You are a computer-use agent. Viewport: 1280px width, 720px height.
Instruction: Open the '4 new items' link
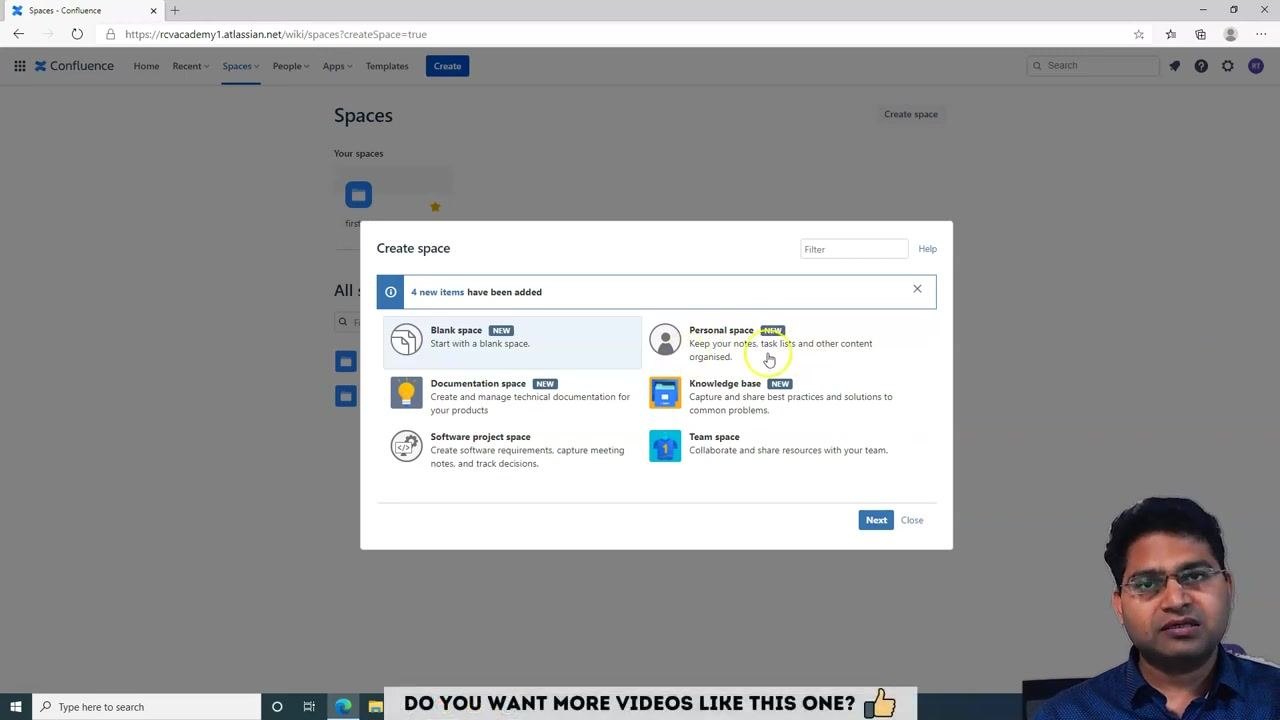tap(437, 292)
